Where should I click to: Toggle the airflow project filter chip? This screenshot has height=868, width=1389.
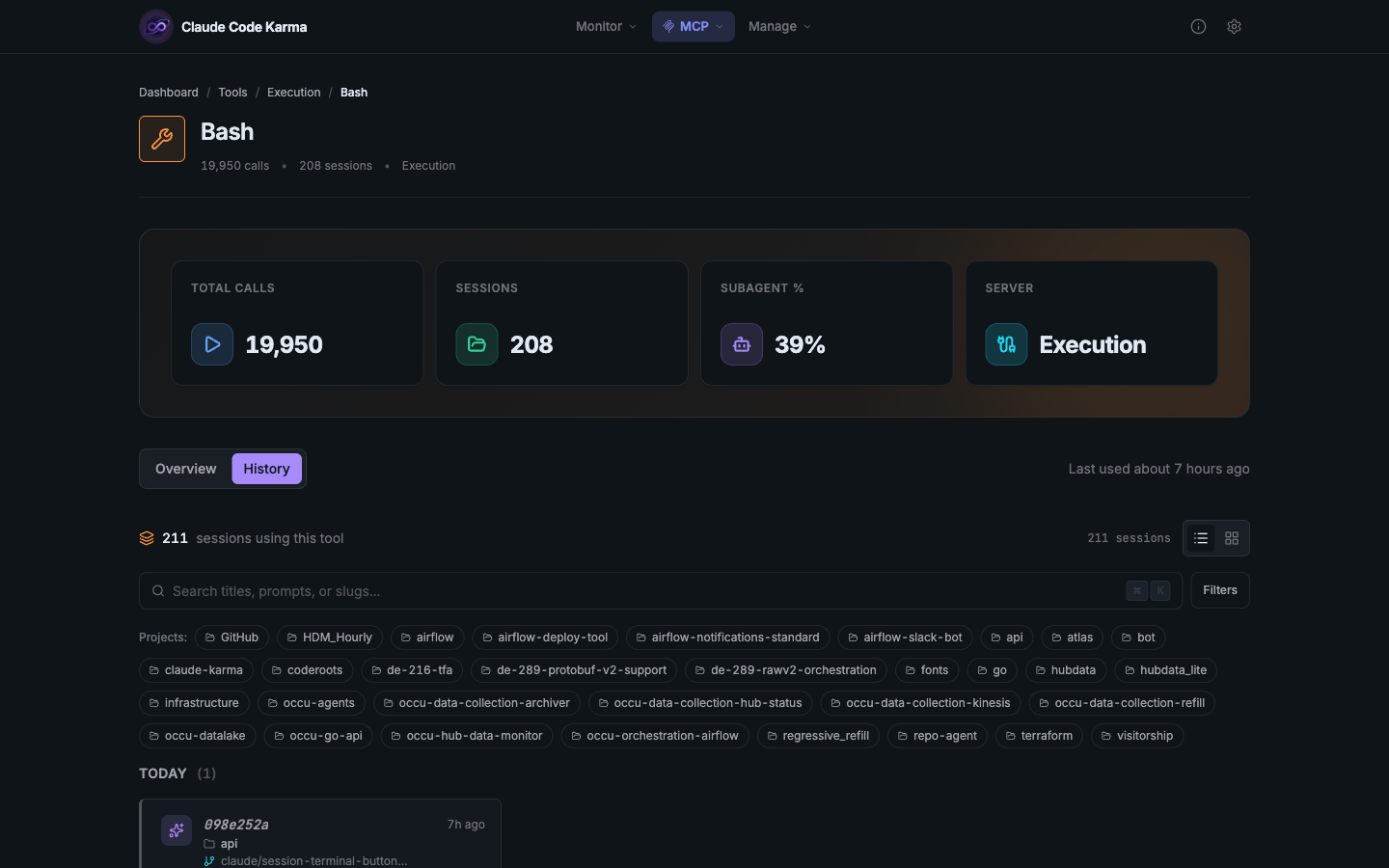click(x=427, y=637)
